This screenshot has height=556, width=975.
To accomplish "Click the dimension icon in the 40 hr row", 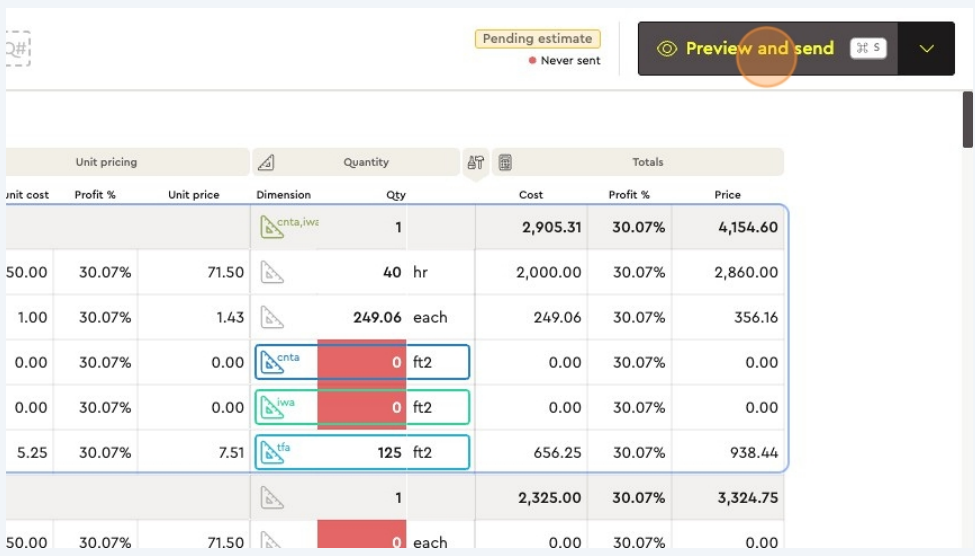I will (272, 272).
